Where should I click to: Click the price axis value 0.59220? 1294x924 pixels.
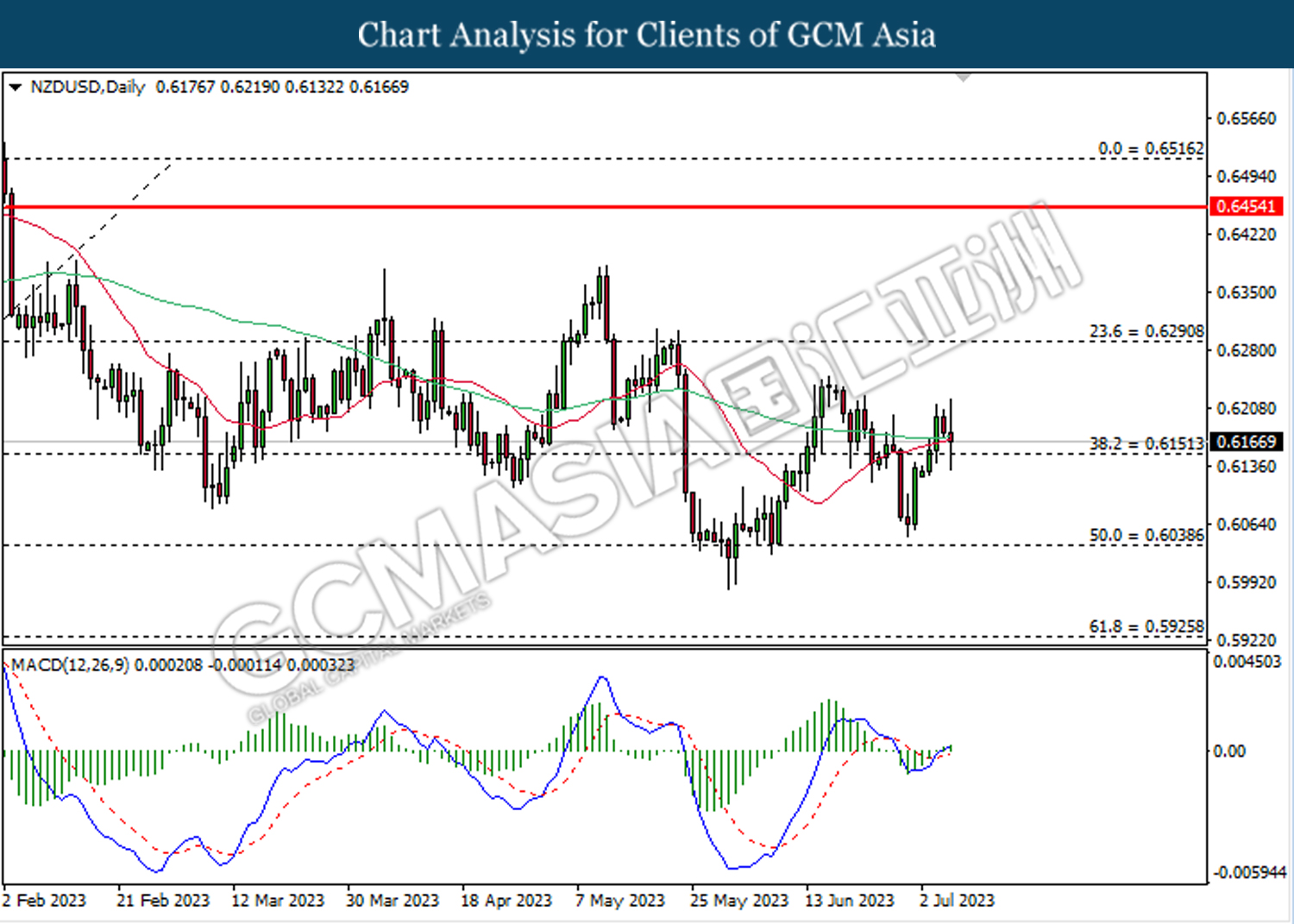(x=1246, y=640)
